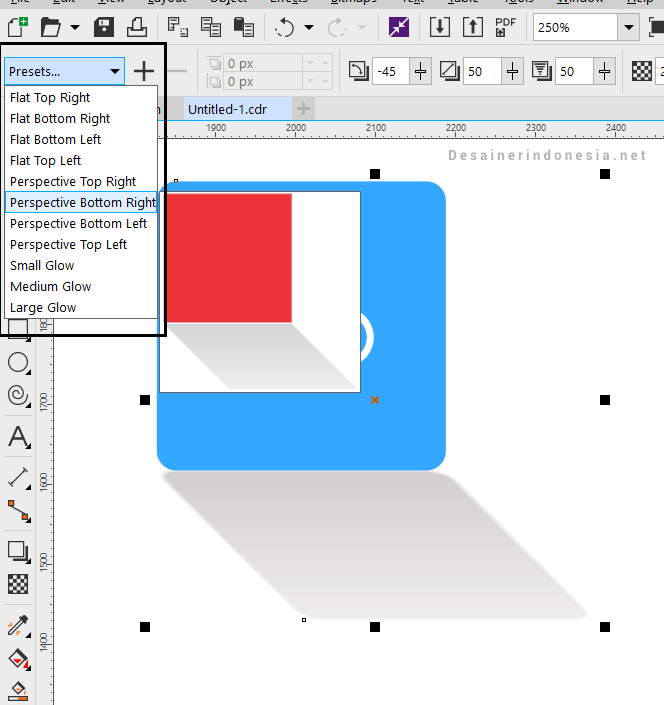
Task: Select the Transparency tool in toolbox
Action: 18,584
